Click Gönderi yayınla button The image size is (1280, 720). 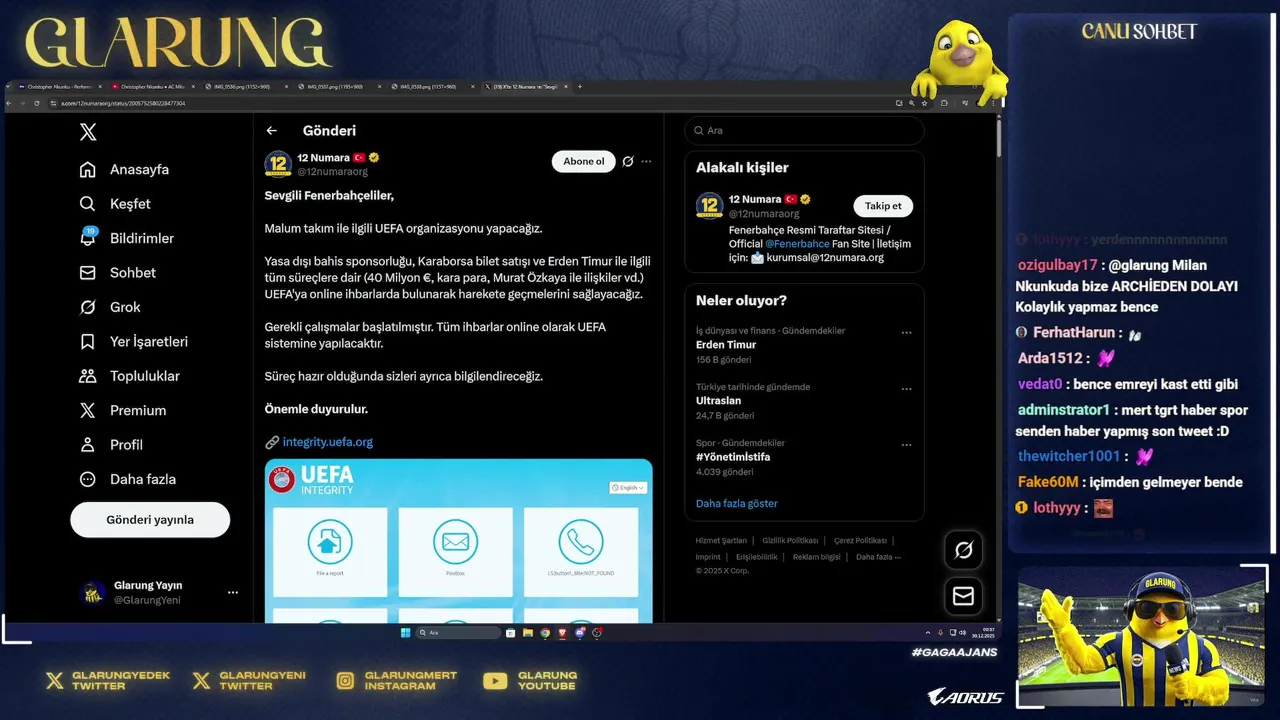click(150, 520)
